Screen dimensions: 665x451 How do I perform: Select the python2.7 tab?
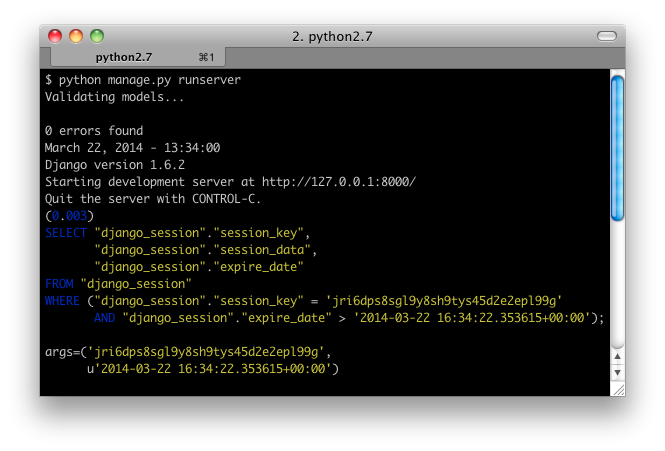[138, 57]
